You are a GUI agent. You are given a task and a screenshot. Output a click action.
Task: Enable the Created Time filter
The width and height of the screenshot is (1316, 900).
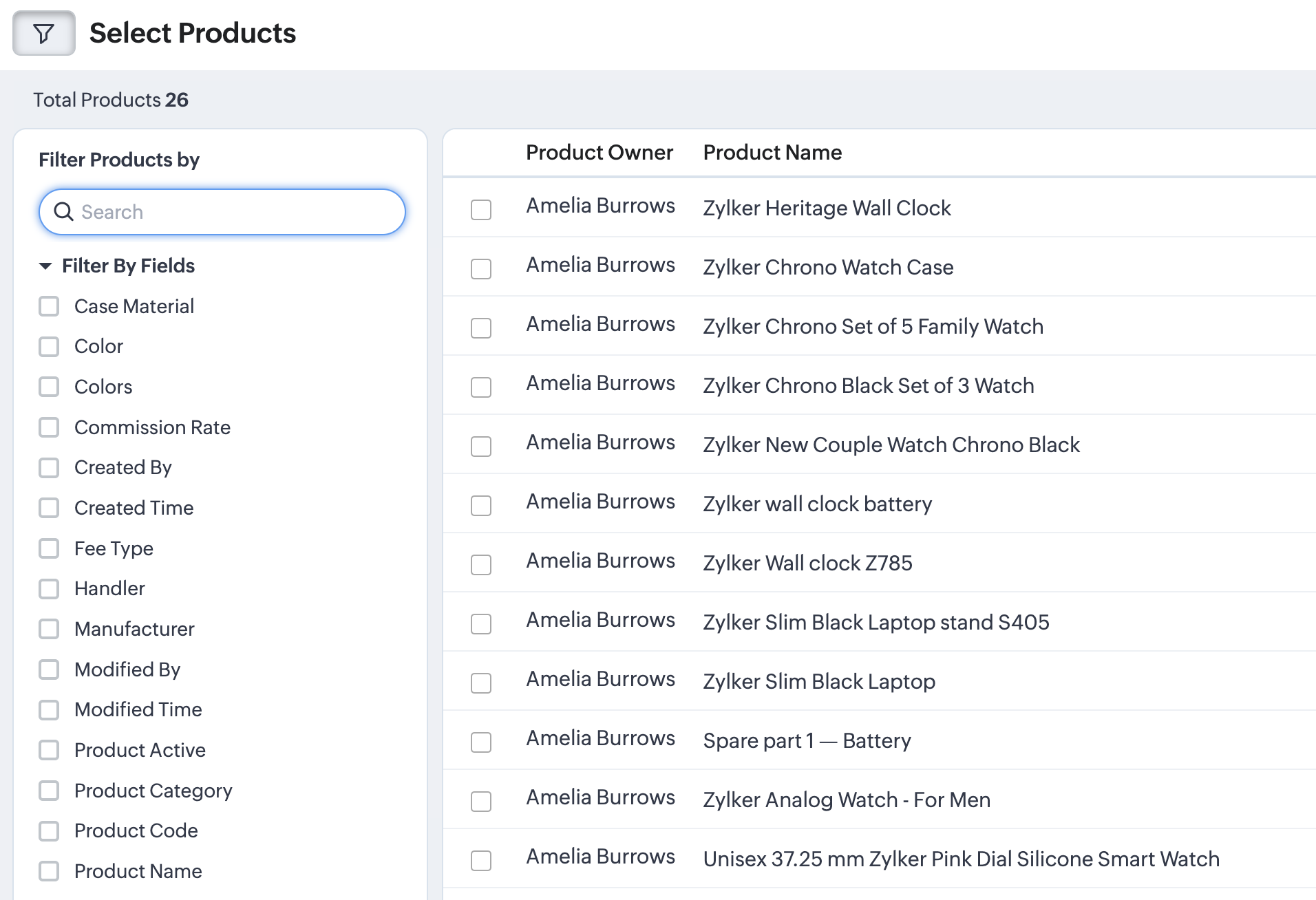tap(49, 508)
